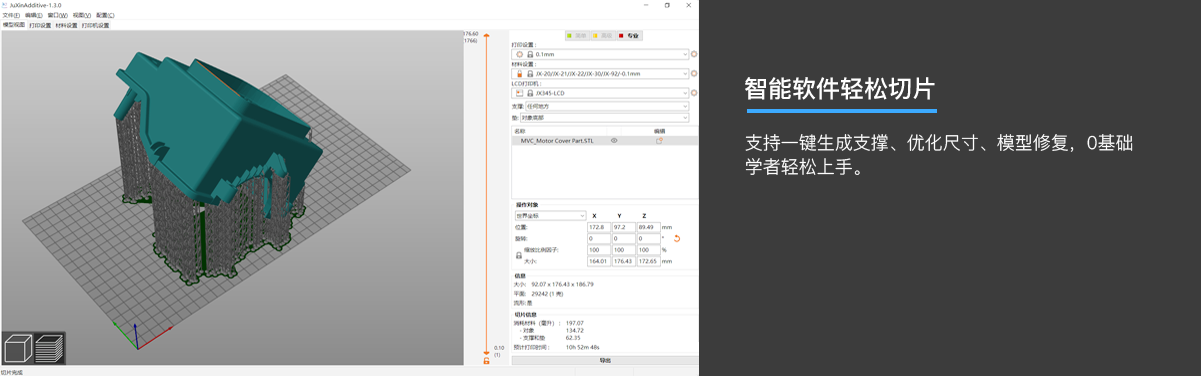Click the JuXinAdditive app title icon
Viewport: 1201px width, 376px height.
pos(4,5)
